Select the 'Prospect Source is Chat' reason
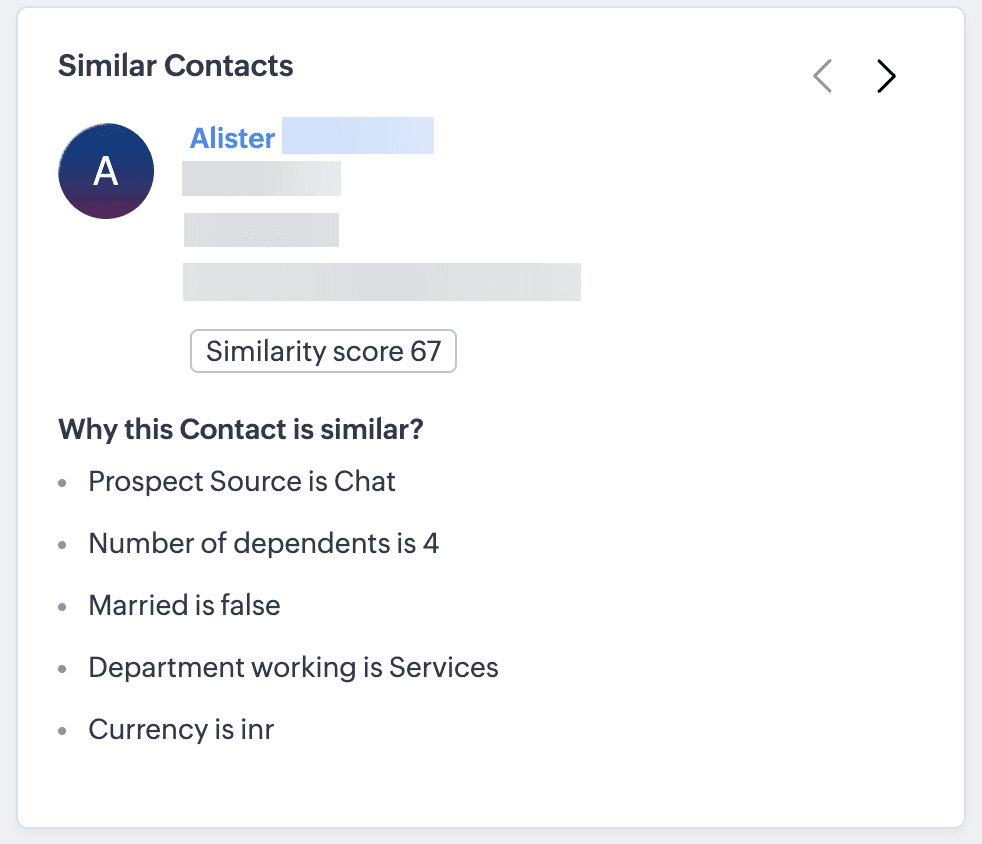Image resolution: width=982 pixels, height=844 pixels. [x=242, y=481]
